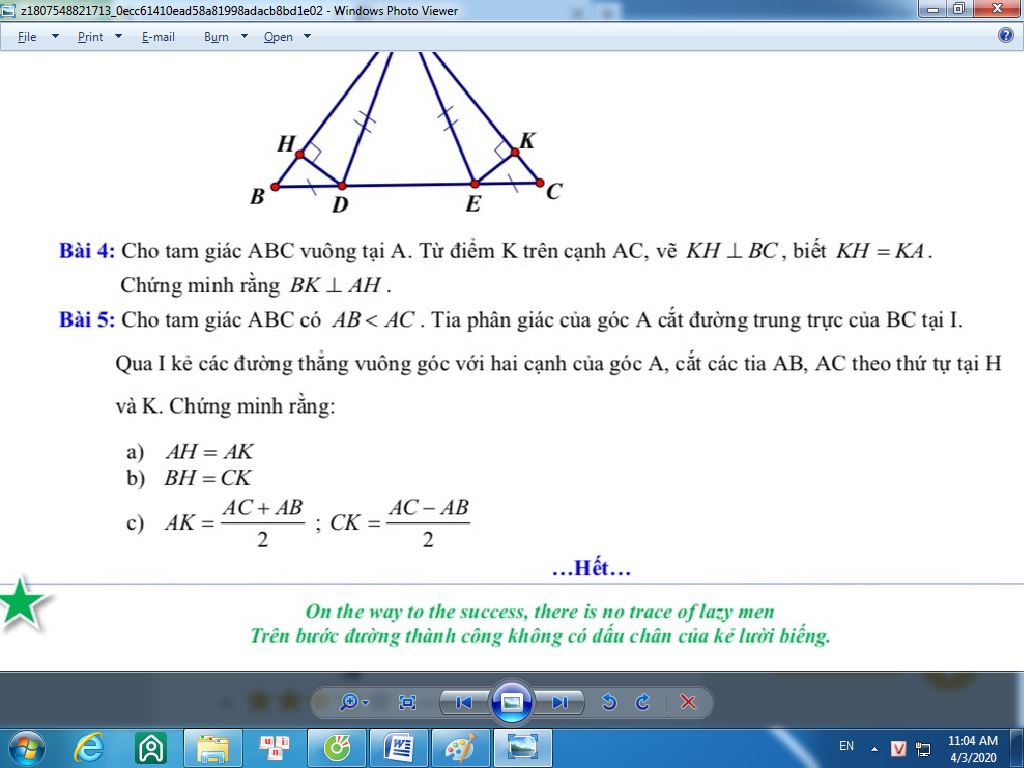The image size is (1024, 768).
Task: Start the slide show
Action: (x=511, y=702)
